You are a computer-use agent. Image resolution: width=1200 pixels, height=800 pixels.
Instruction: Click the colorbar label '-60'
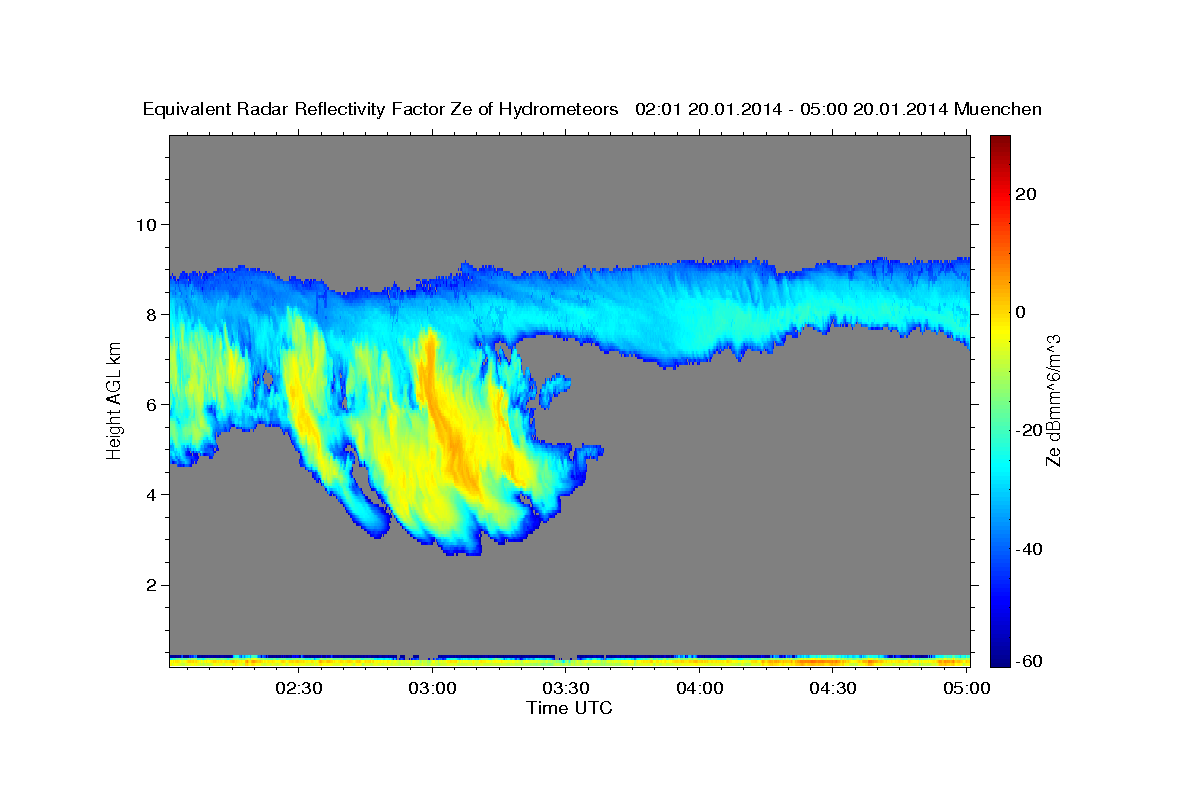pos(1029,661)
